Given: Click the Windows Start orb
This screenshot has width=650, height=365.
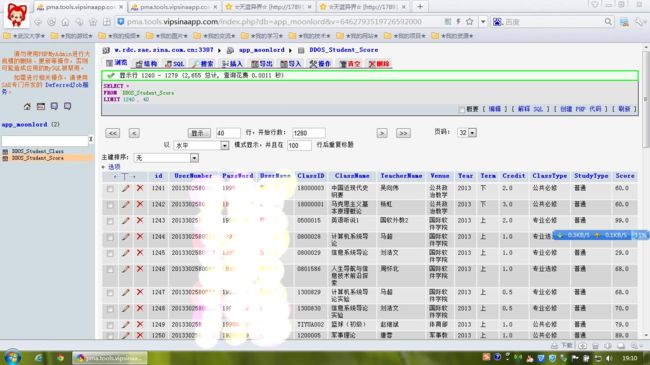Looking at the screenshot, I should pyautogui.click(x=12, y=358).
